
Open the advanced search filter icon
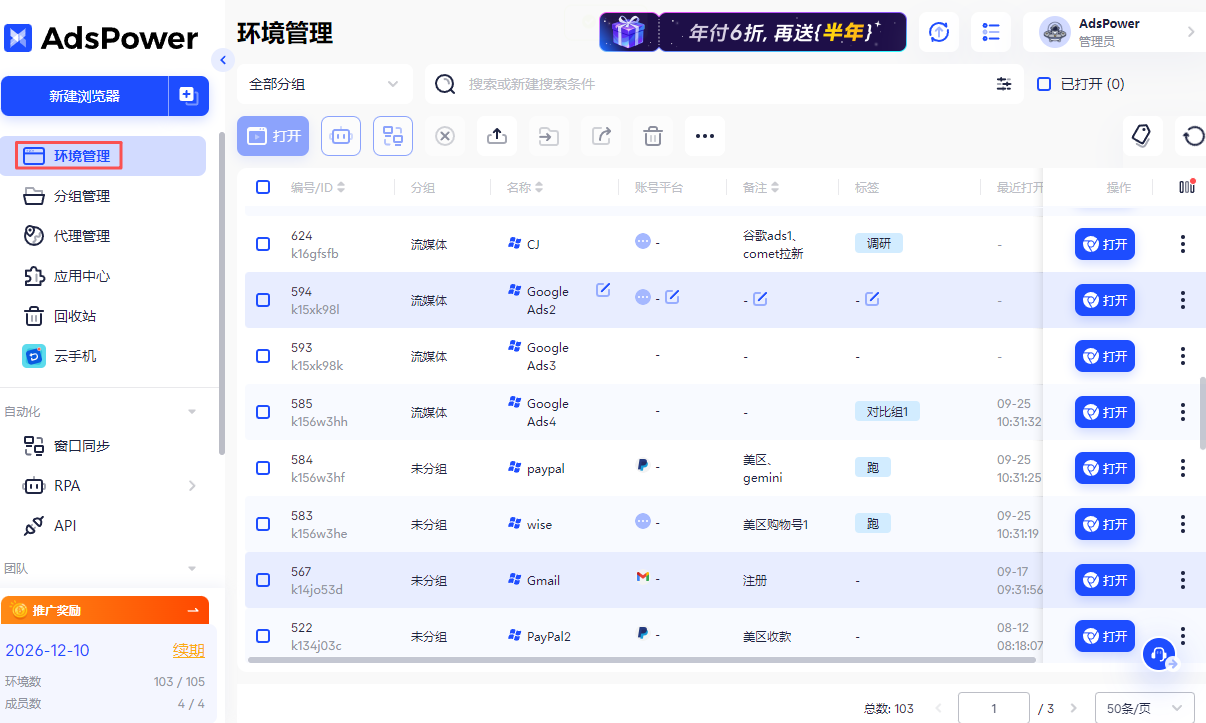(x=1004, y=84)
